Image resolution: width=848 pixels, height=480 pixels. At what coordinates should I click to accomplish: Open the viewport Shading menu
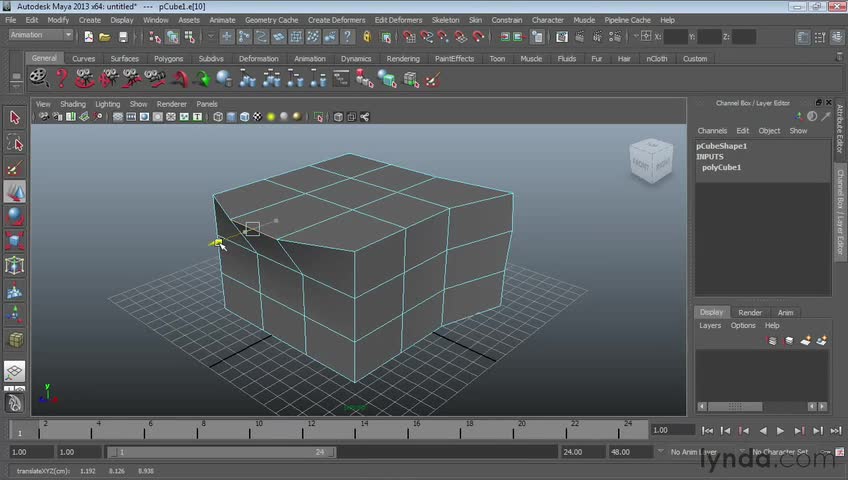(73, 104)
